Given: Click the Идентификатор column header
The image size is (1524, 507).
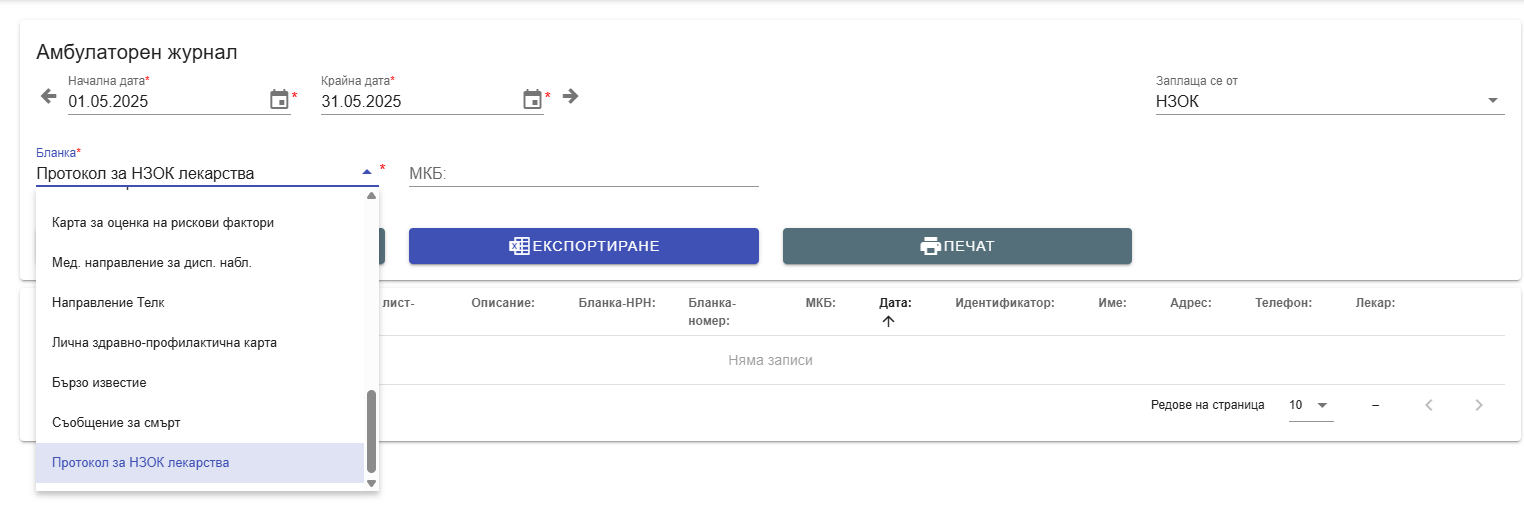Looking at the screenshot, I should (1005, 303).
